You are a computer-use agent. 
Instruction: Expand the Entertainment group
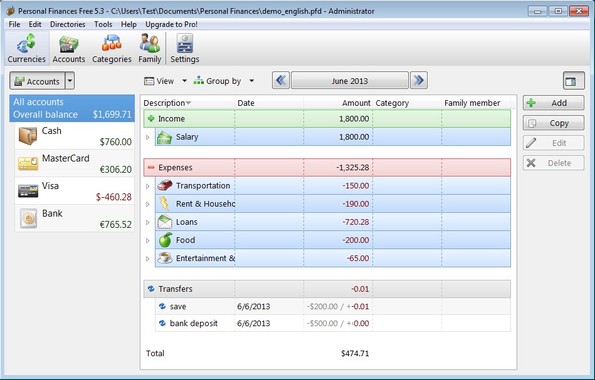click(148, 259)
